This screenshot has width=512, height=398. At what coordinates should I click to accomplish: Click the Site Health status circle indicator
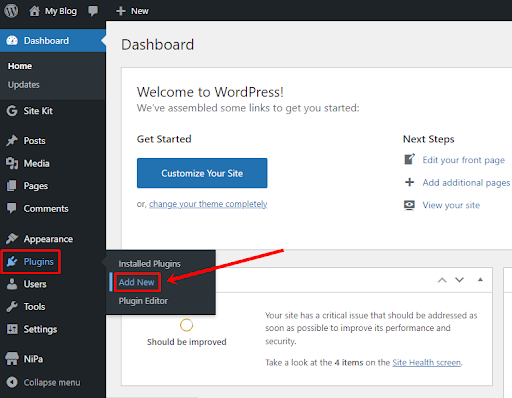click(186, 325)
